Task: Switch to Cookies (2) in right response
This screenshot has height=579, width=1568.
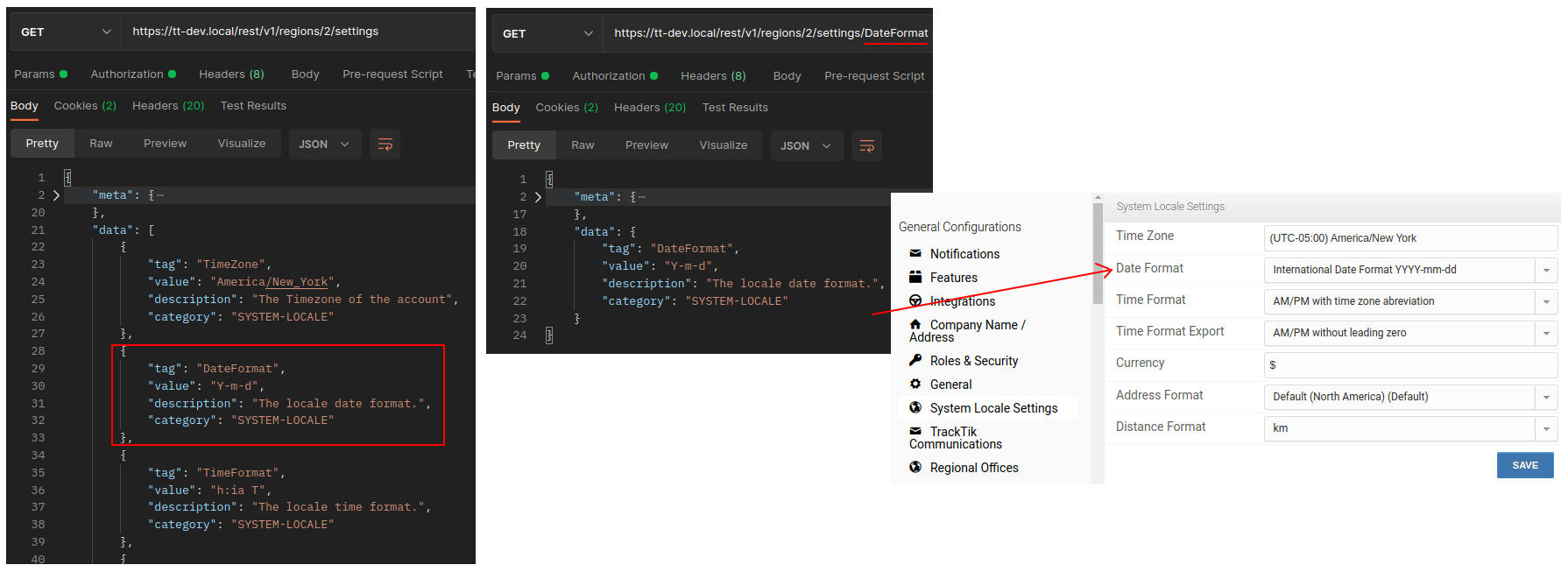Action: click(567, 108)
